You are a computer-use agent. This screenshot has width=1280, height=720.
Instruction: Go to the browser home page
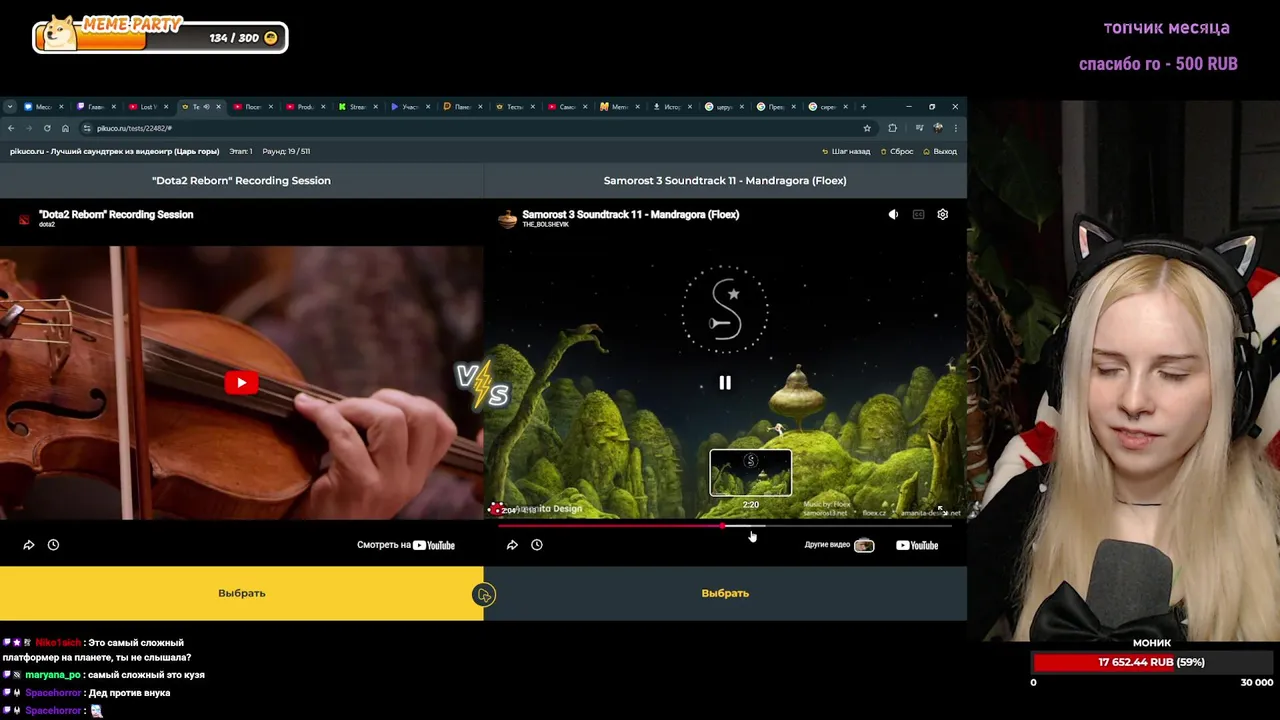(65, 128)
